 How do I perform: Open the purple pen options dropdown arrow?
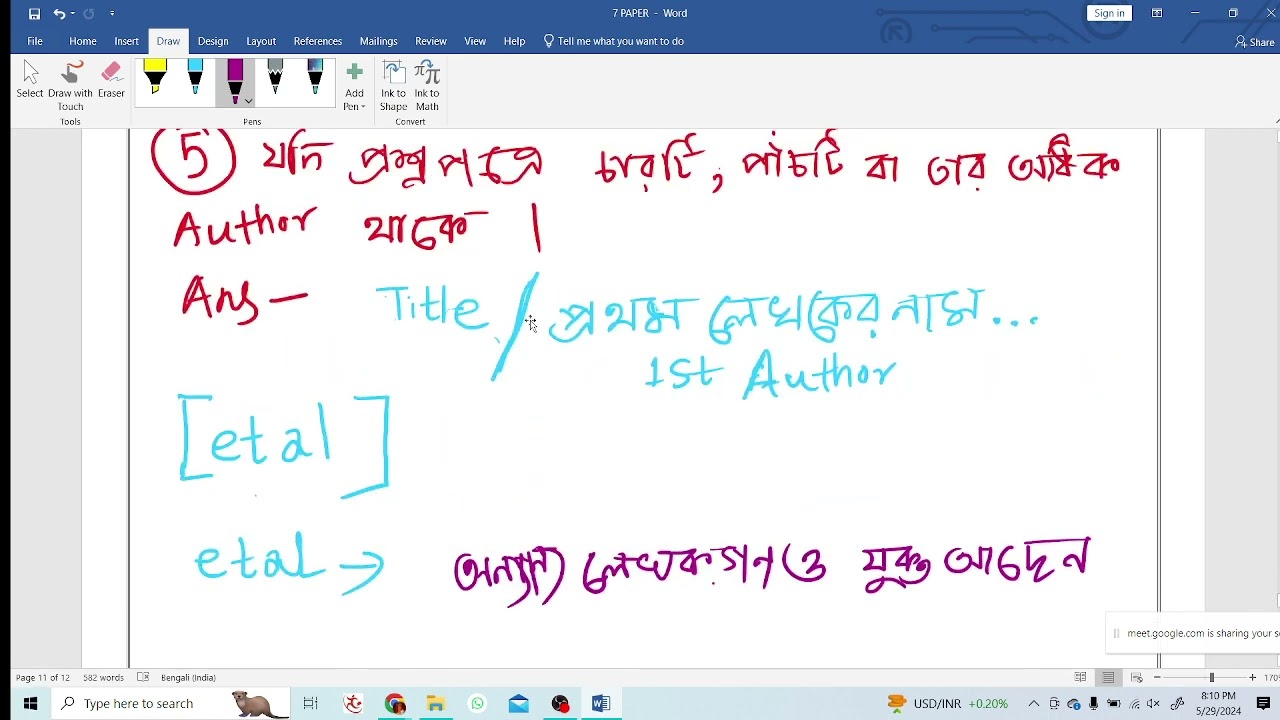click(248, 101)
